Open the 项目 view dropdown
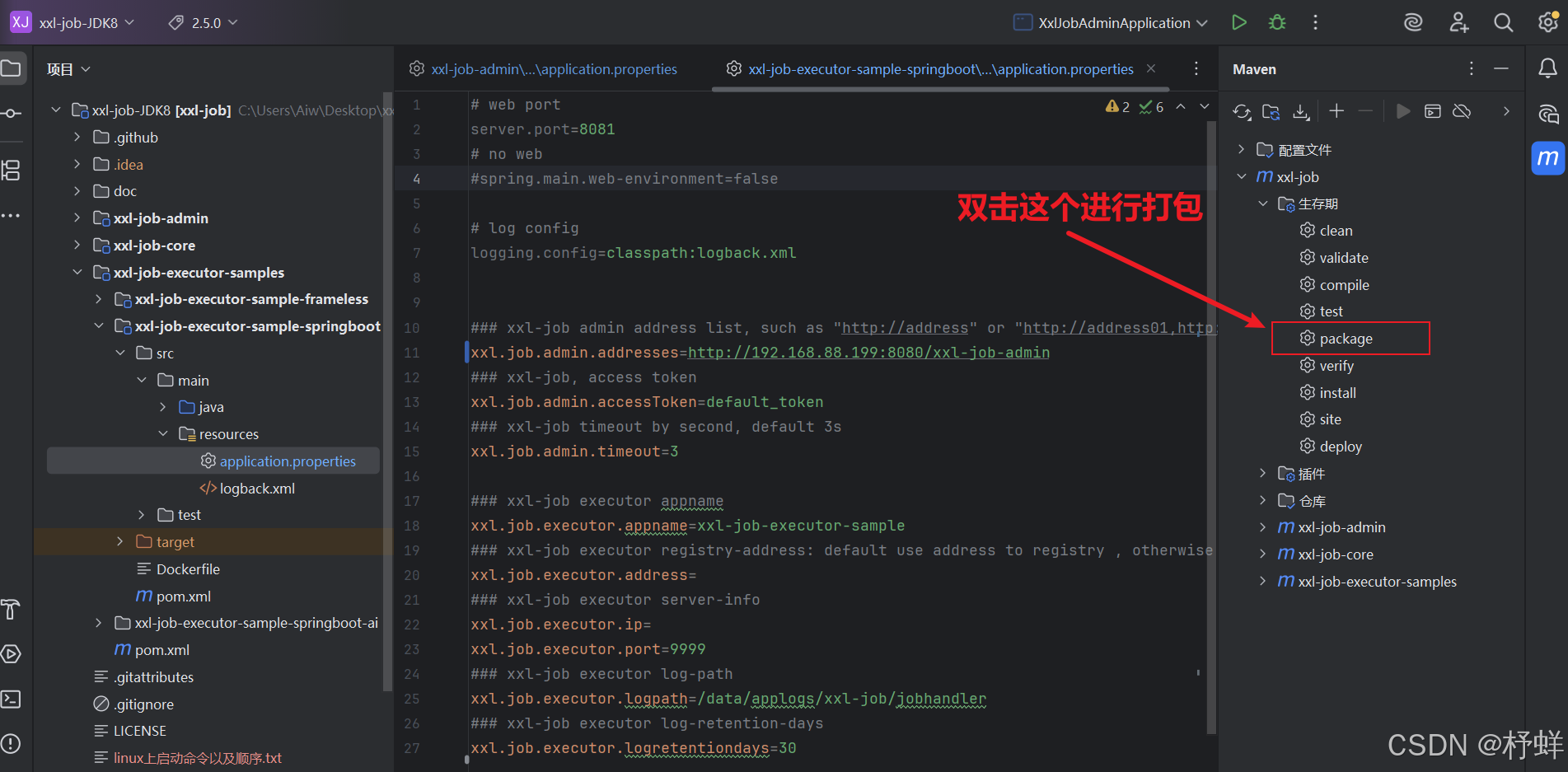This screenshot has height=772, width=1568. pyautogui.click(x=68, y=69)
